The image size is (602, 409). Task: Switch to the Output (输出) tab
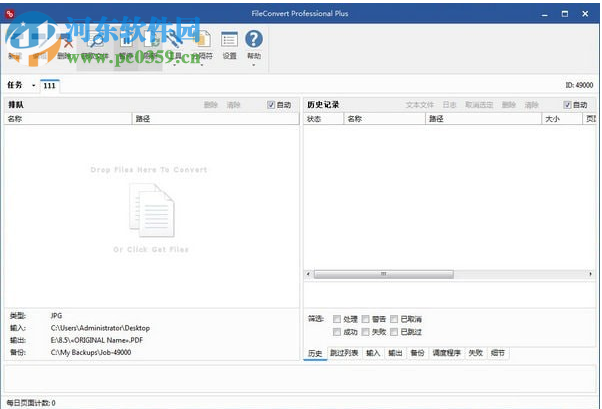pyautogui.click(x=395, y=353)
